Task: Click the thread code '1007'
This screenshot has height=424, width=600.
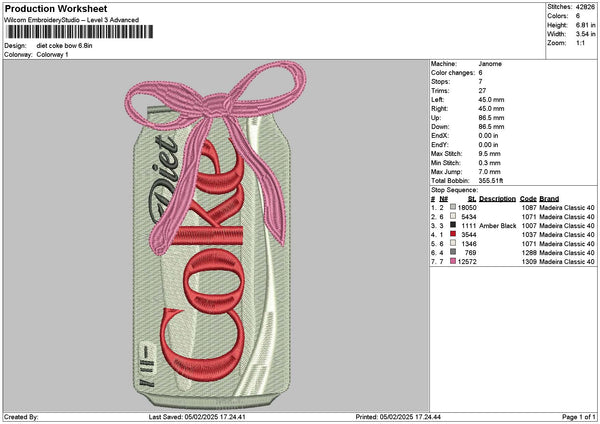Action: 529,226
